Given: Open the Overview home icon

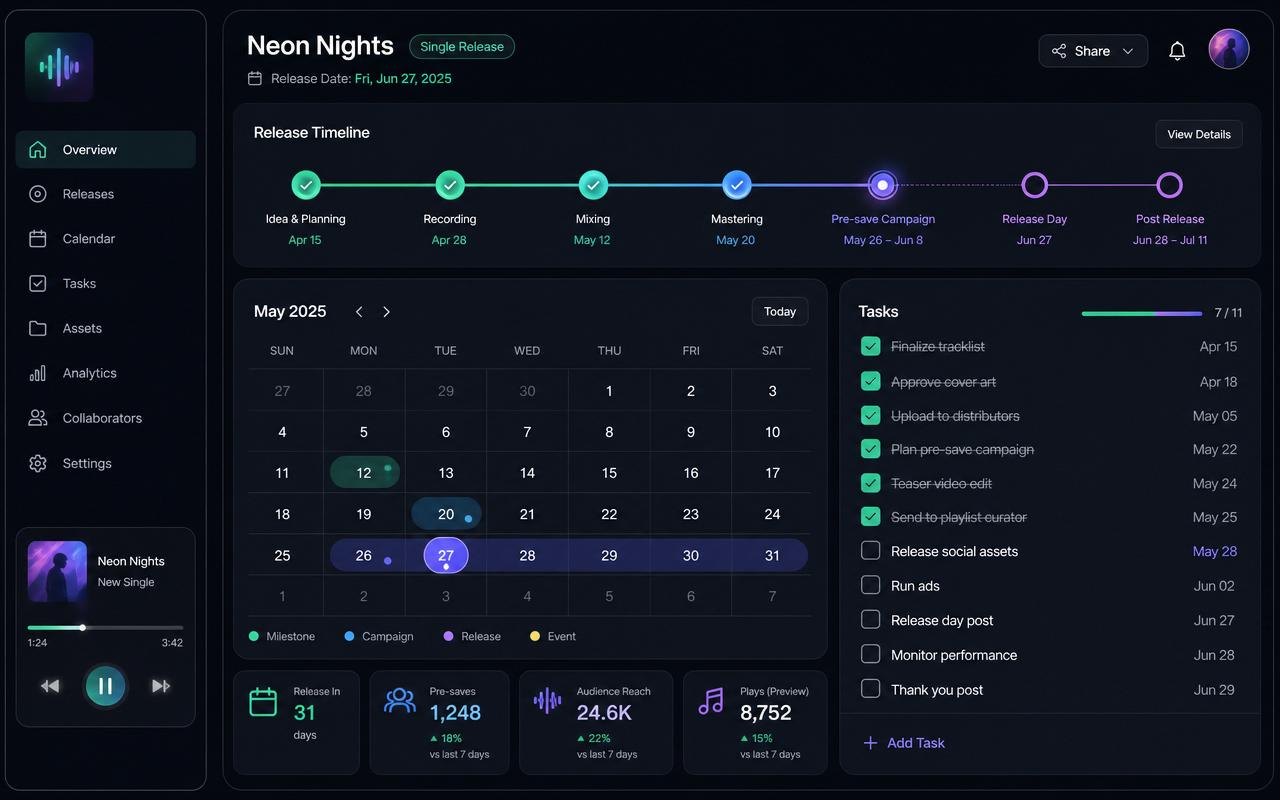Looking at the screenshot, I should (38, 150).
